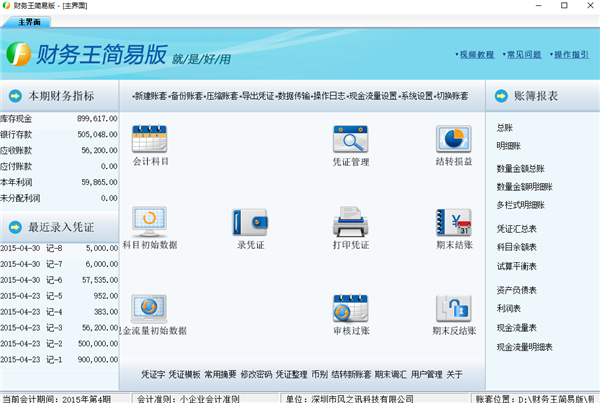
Task: Open the 资产负债表 report
Action: point(517,290)
